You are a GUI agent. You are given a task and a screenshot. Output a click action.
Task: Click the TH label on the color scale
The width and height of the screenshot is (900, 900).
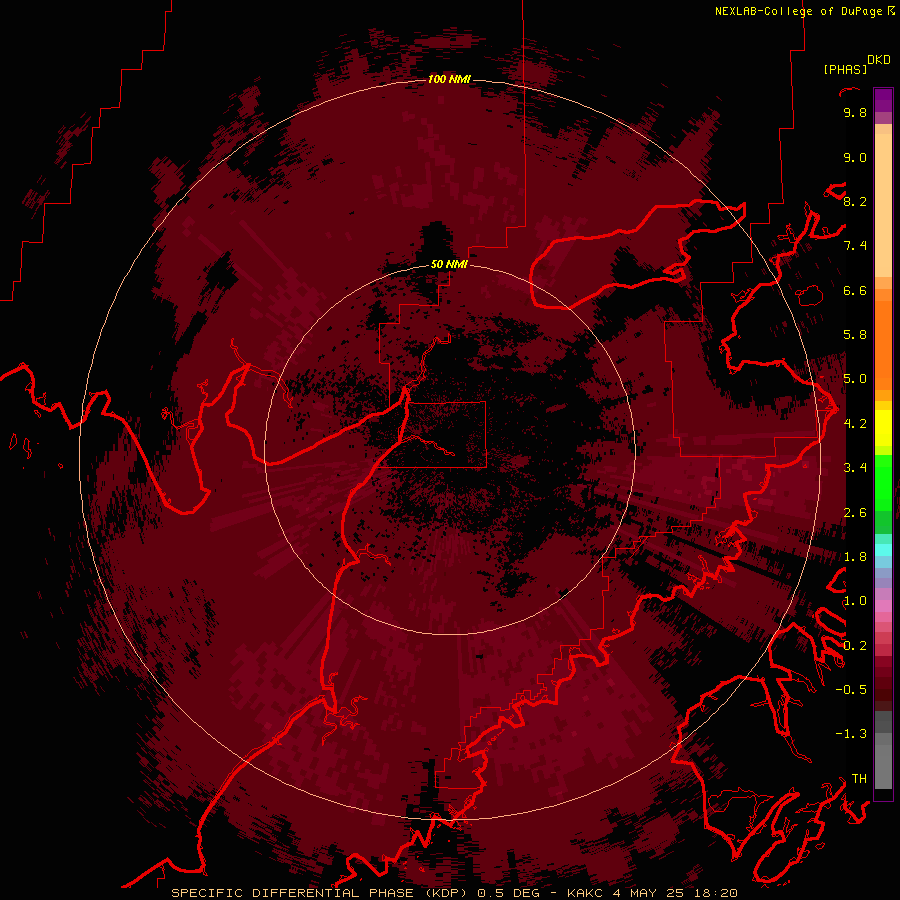[859, 779]
